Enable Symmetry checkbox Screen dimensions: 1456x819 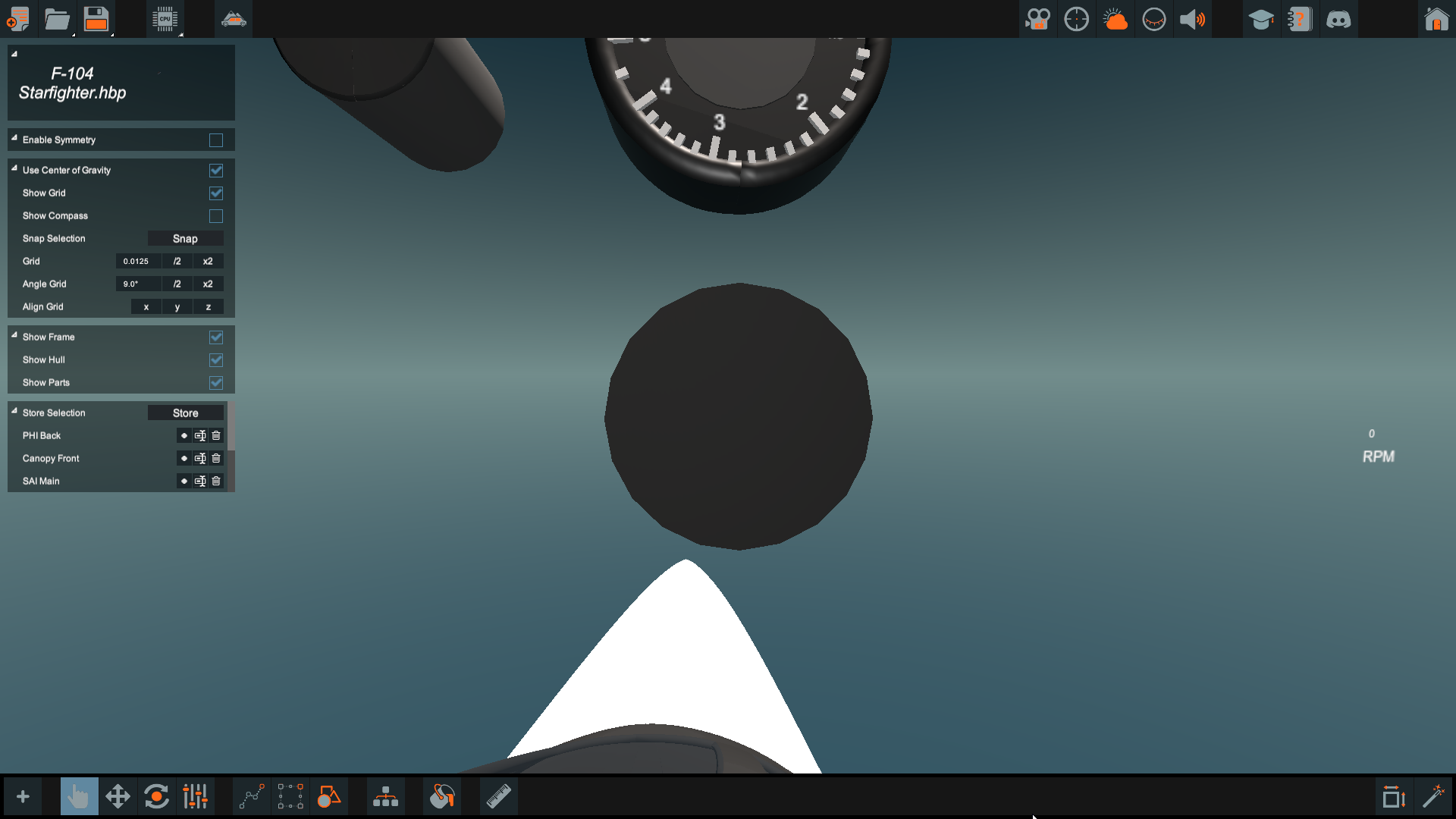tap(216, 140)
